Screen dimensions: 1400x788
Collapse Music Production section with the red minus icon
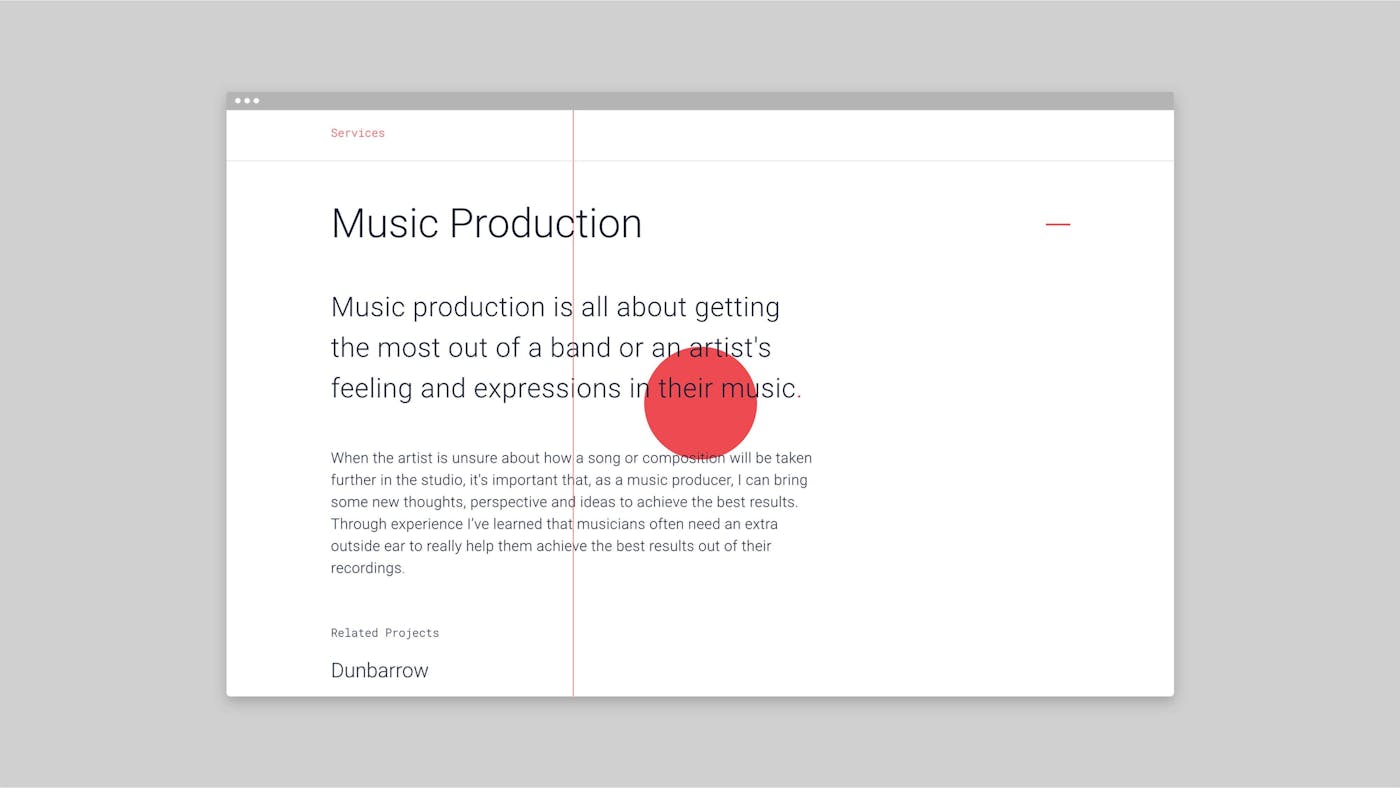pos(1058,224)
